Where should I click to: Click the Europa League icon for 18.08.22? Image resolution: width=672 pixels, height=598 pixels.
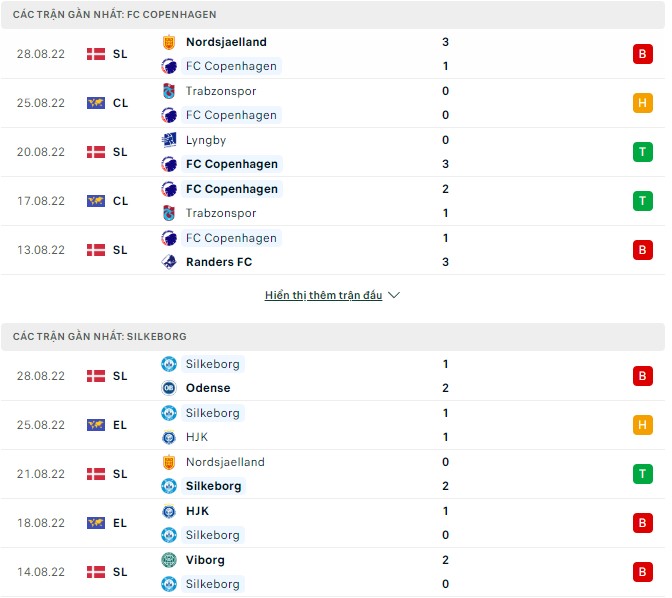(96, 523)
